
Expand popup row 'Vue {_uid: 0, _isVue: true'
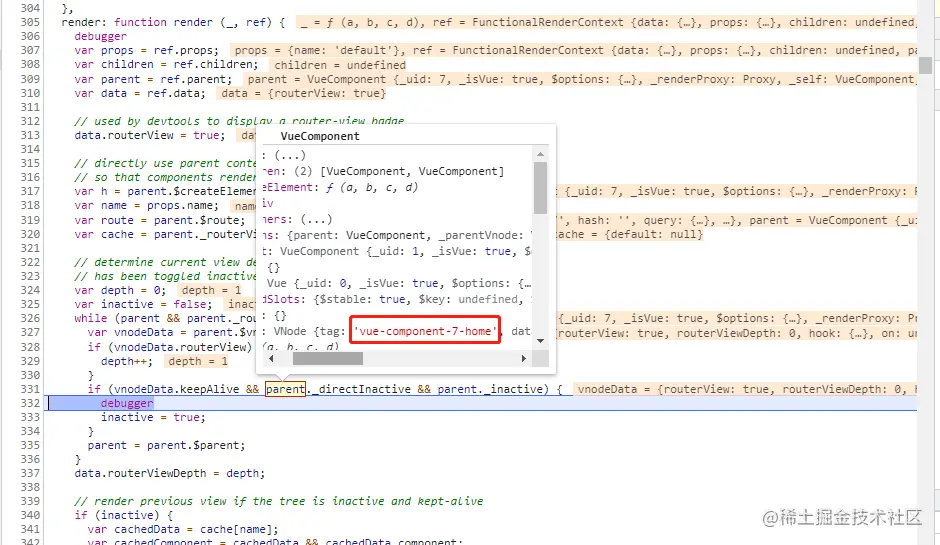398,284
